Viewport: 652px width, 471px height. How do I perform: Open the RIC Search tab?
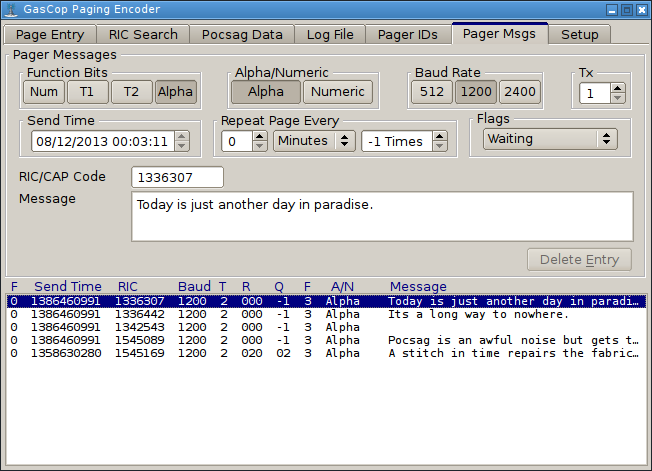coord(143,35)
